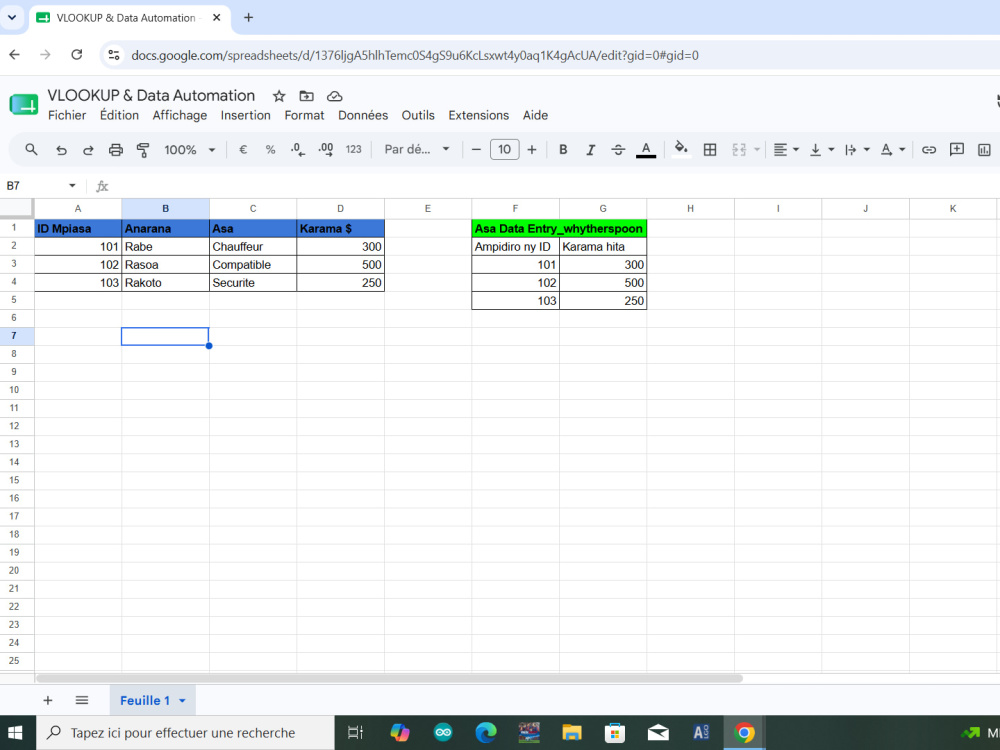The height and width of the screenshot is (750, 1000).
Task: Toggle bold formatting
Action: [563, 150]
